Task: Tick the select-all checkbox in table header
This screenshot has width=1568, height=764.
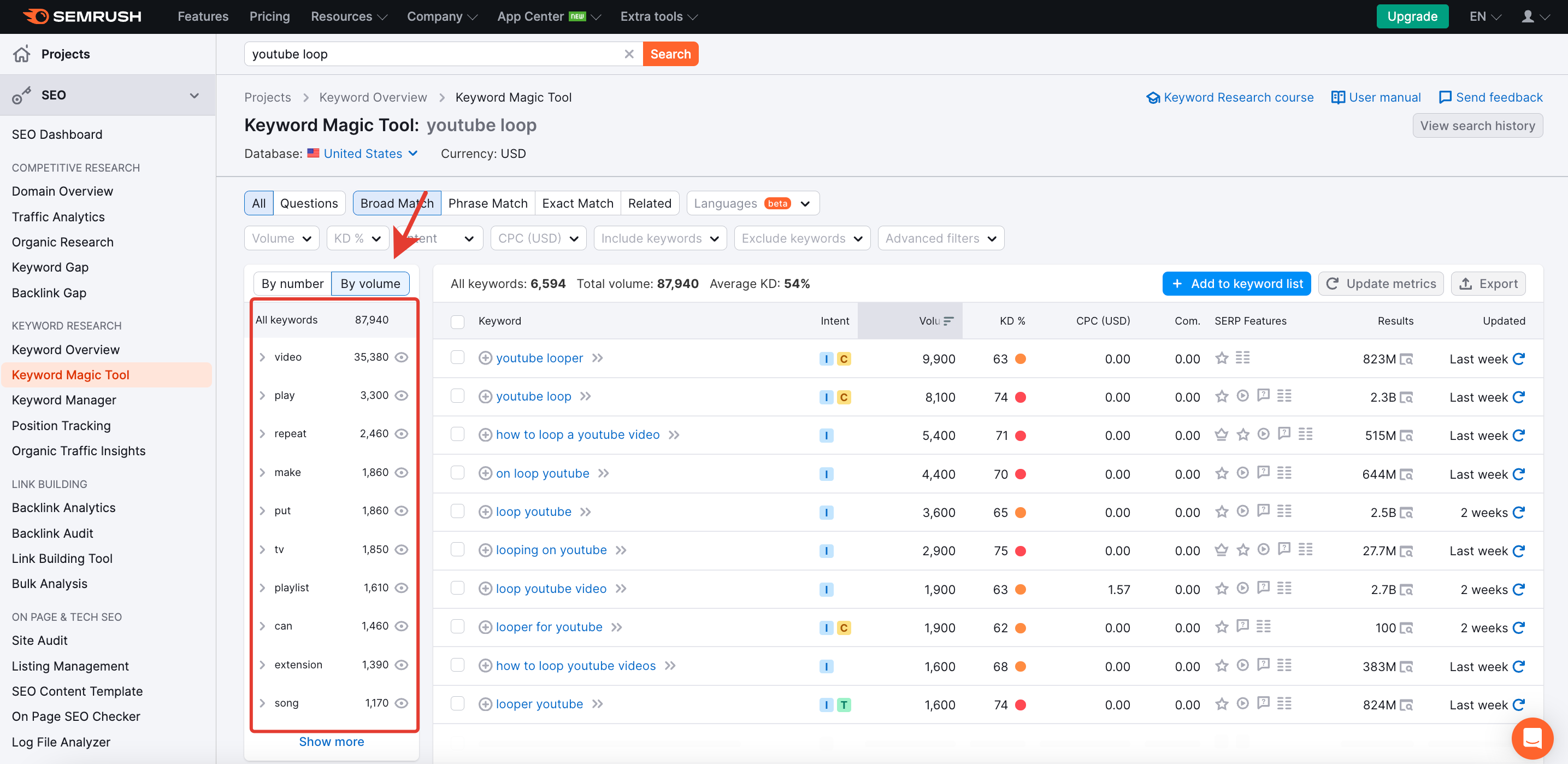Action: tap(457, 321)
